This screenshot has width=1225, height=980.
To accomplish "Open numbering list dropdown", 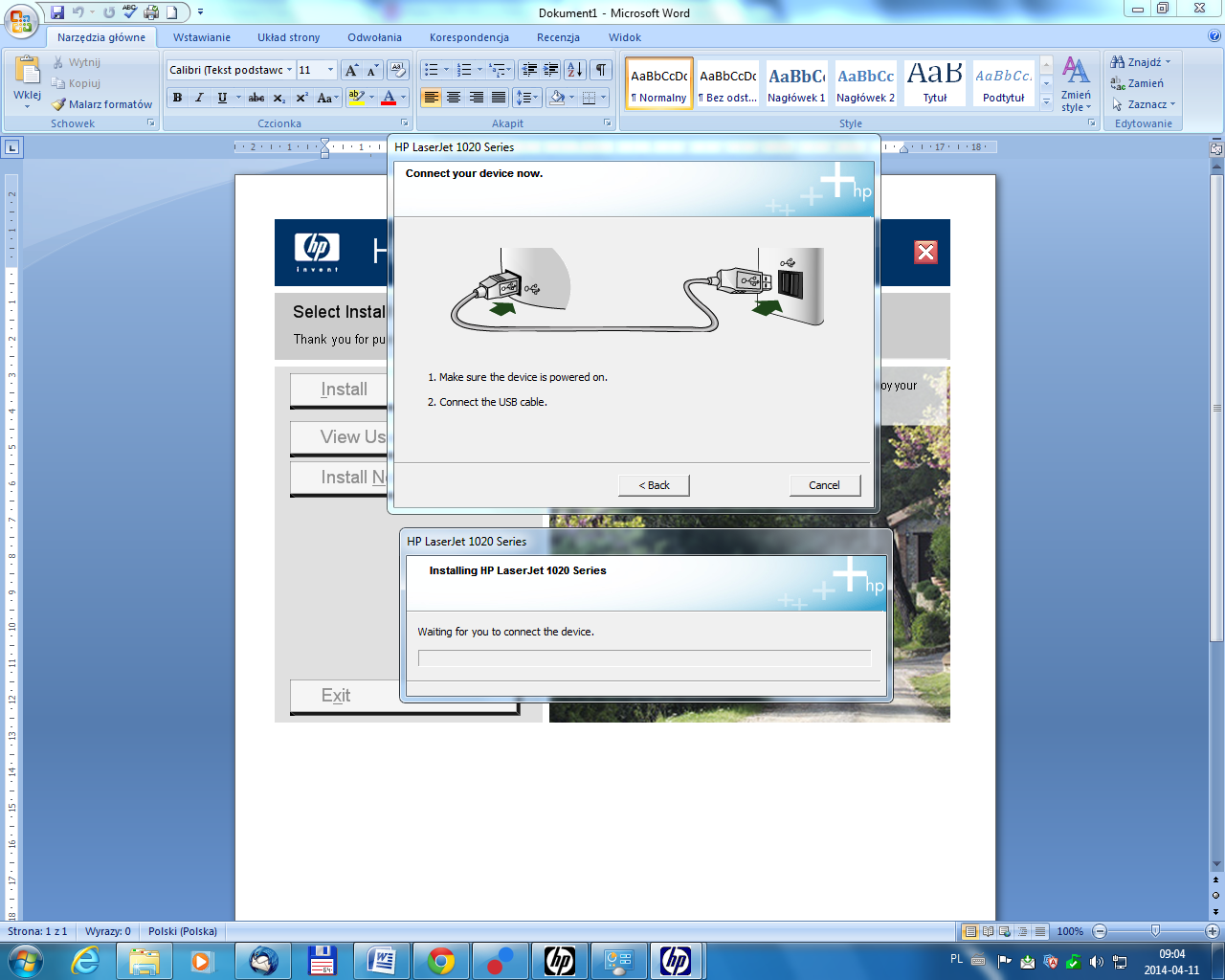I will coord(479,70).
